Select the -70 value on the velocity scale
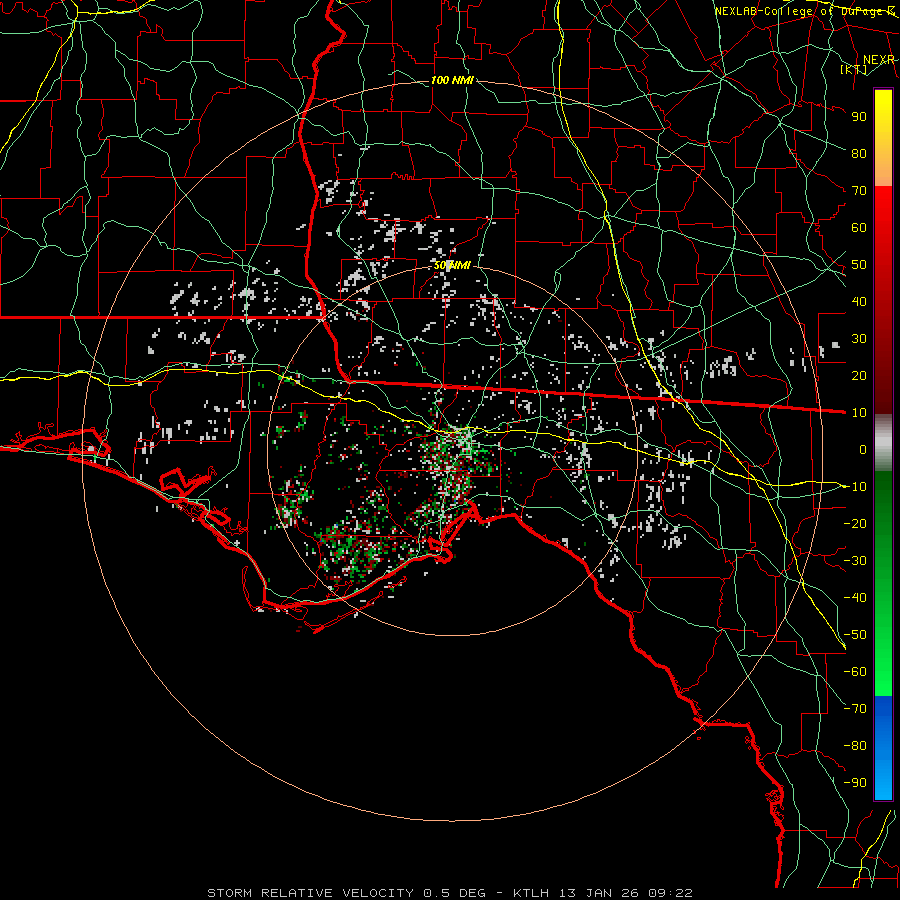Viewport: 900px width, 900px height. tap(855, 709)
